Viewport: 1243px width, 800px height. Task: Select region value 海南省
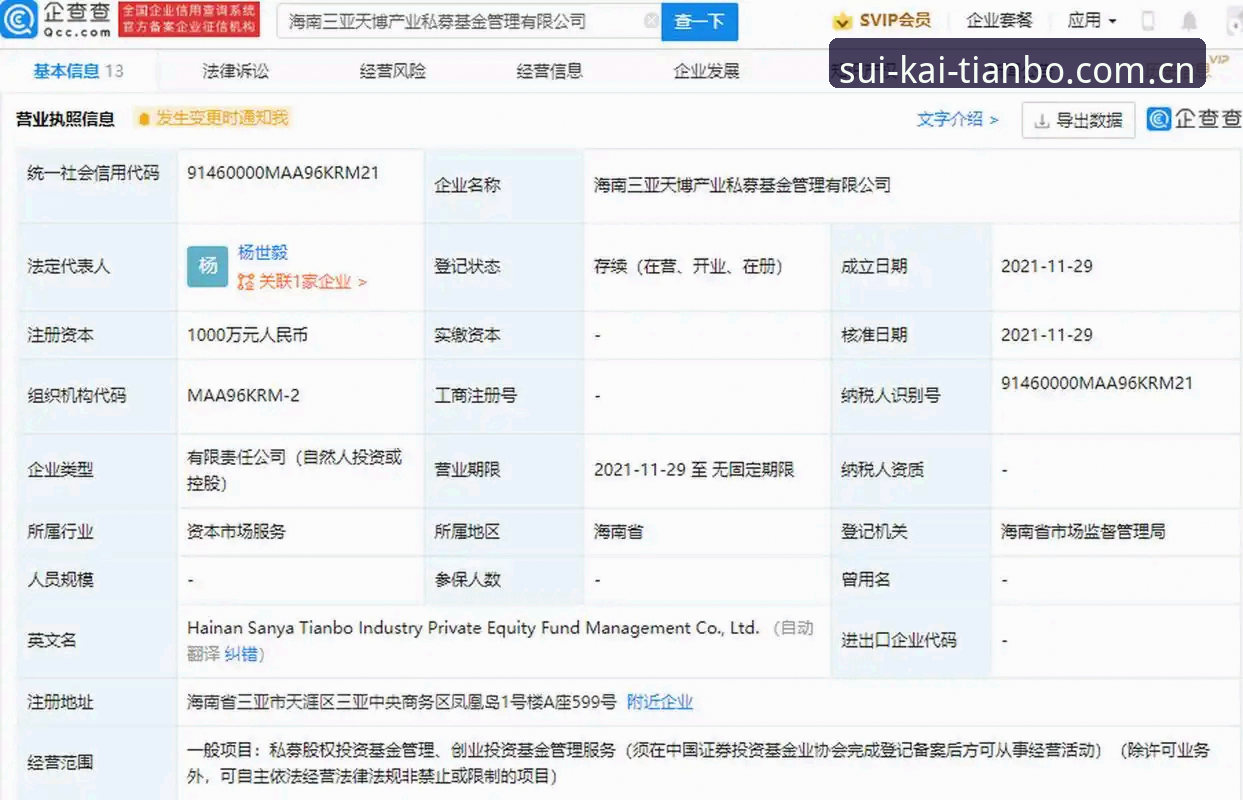(x=618, y=532)
